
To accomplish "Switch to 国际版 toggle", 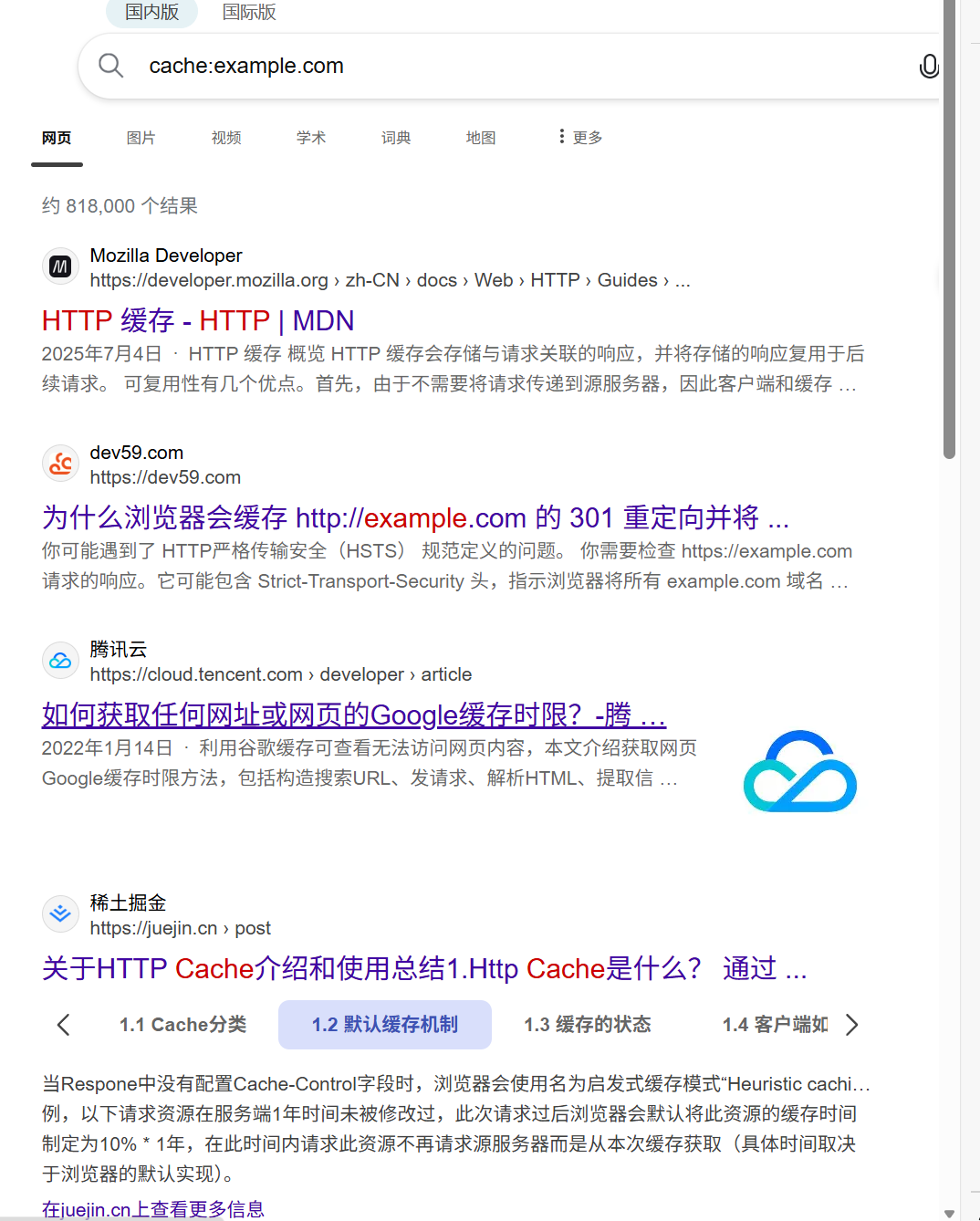I will [249, 12].
